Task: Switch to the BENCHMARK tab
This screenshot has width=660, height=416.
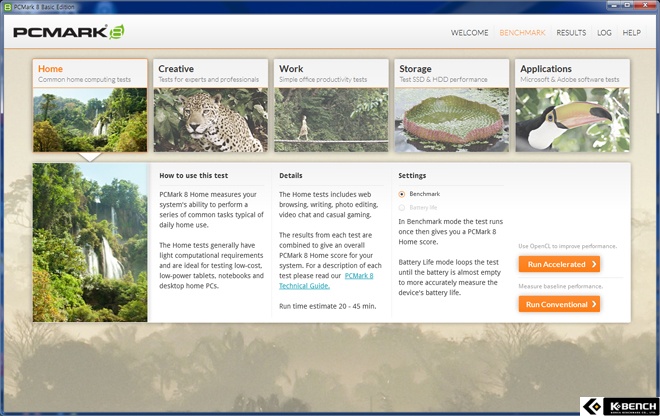Action: pyautogui.click(x=522, y=33)
